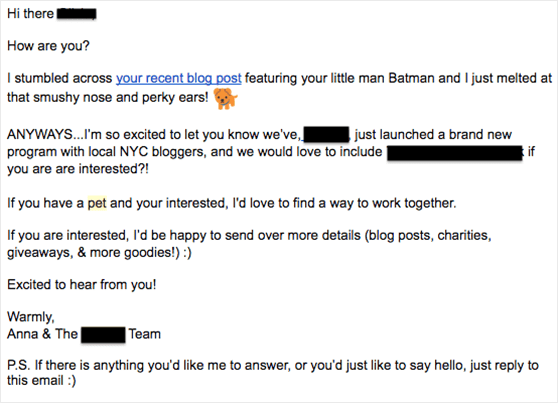Click the word "Batman" in the email
The height and width of the screenshot is (403, 558).
(411, 78)
